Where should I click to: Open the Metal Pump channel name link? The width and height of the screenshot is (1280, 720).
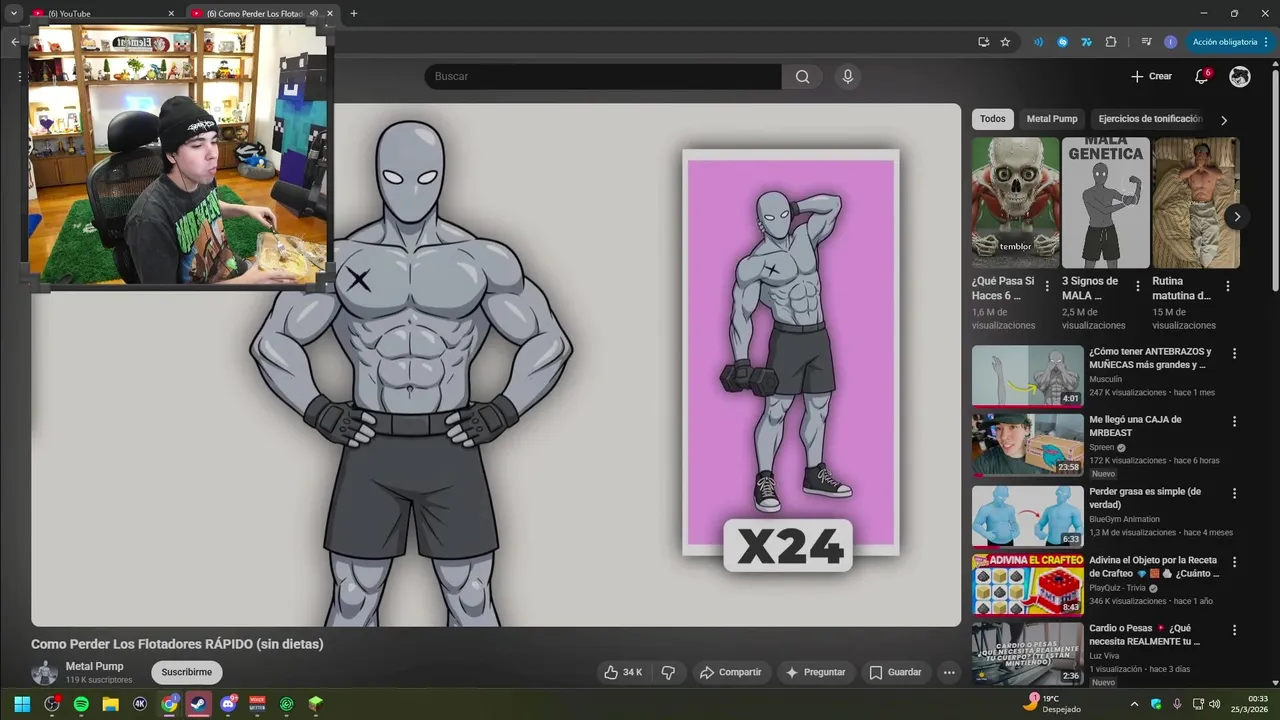95,666
